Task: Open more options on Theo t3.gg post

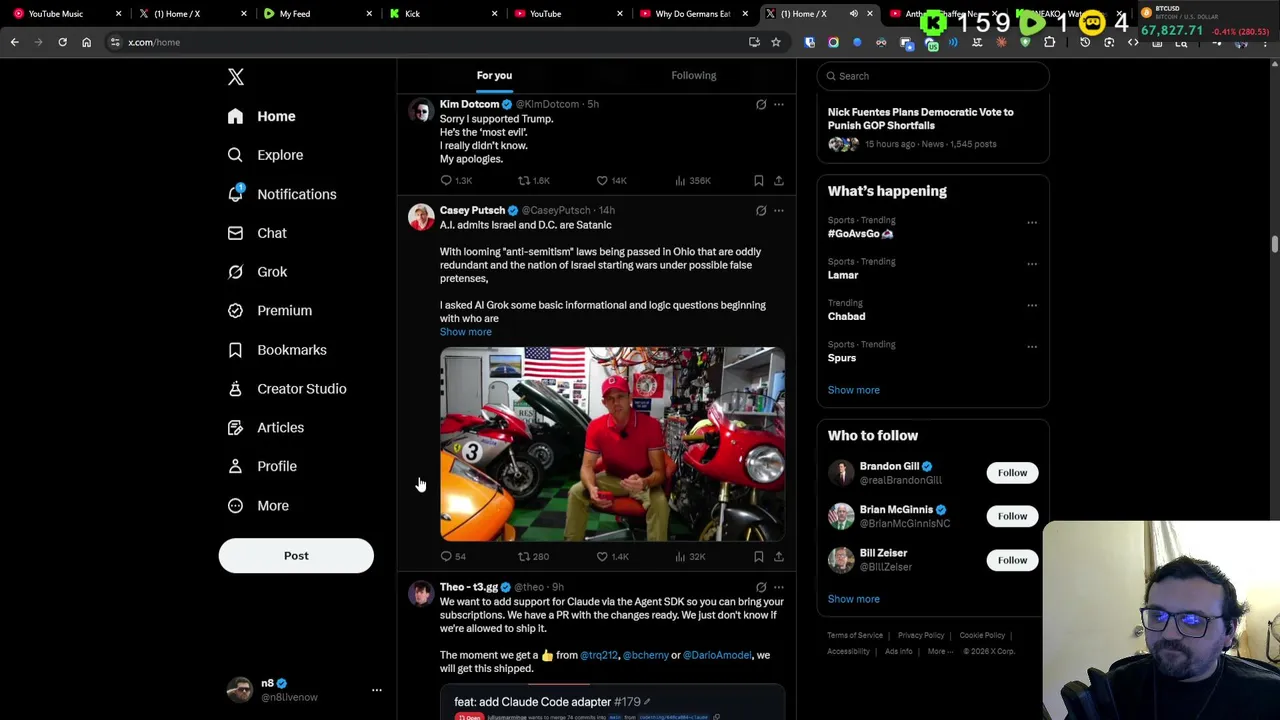Action: click(x=778, y=588)
